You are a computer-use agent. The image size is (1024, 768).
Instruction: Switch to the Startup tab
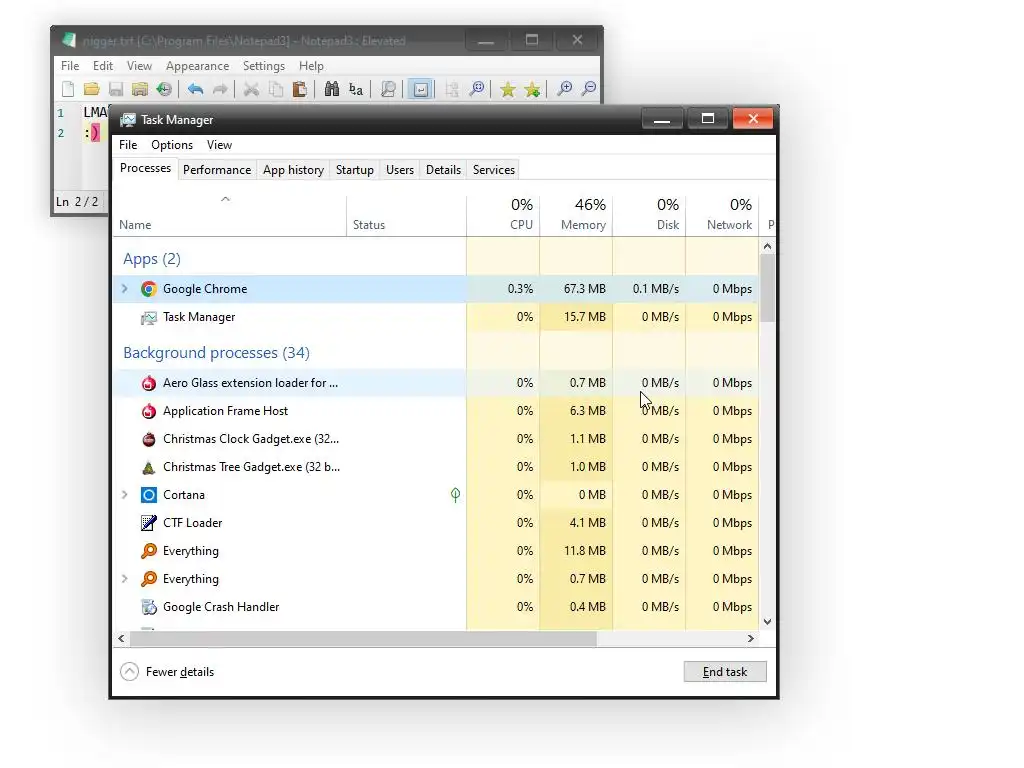(355, 170)
